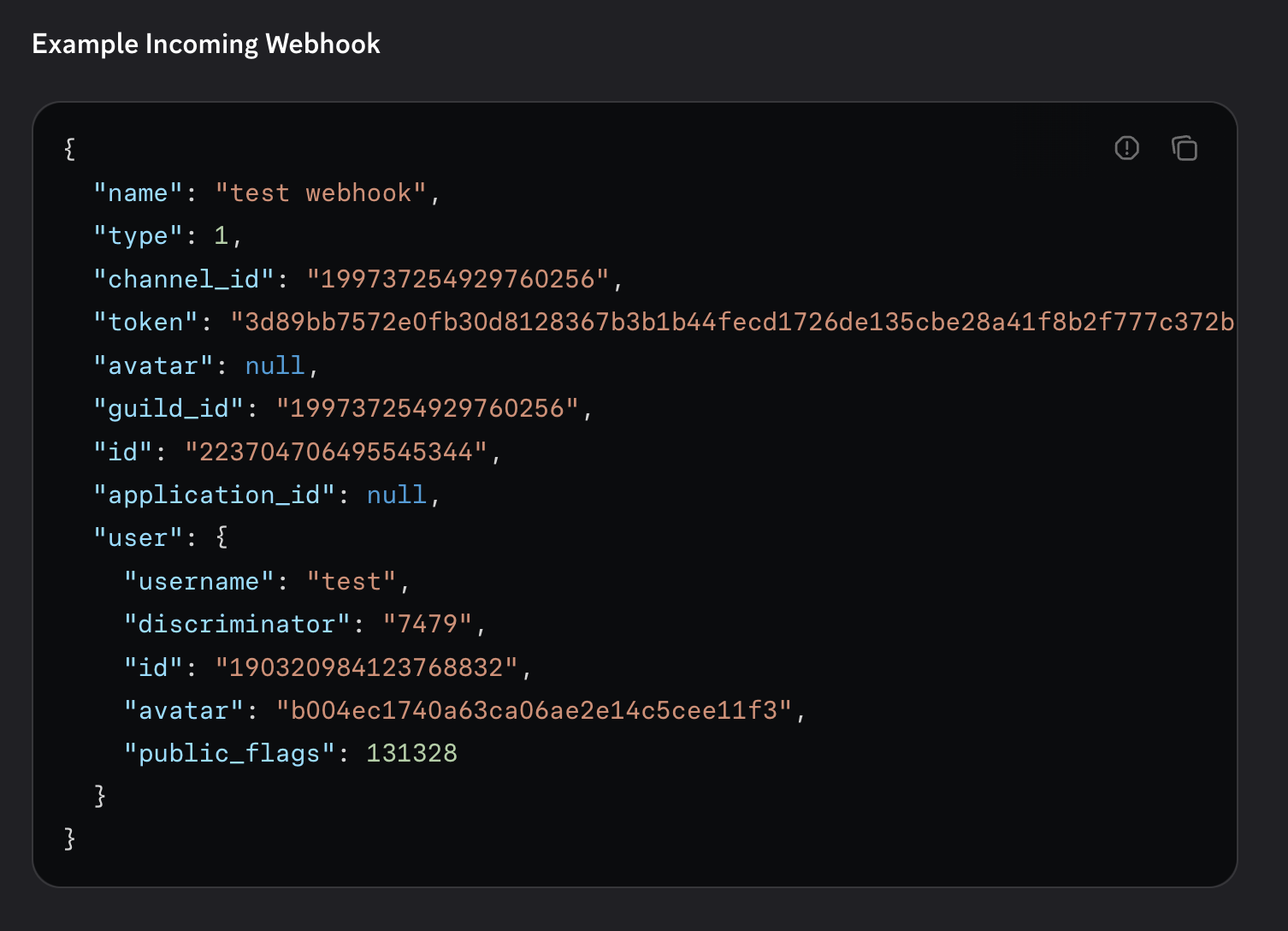Click the discriminator value "7479"
Screen dimensions: 1288x931
[x=428, y=624]
